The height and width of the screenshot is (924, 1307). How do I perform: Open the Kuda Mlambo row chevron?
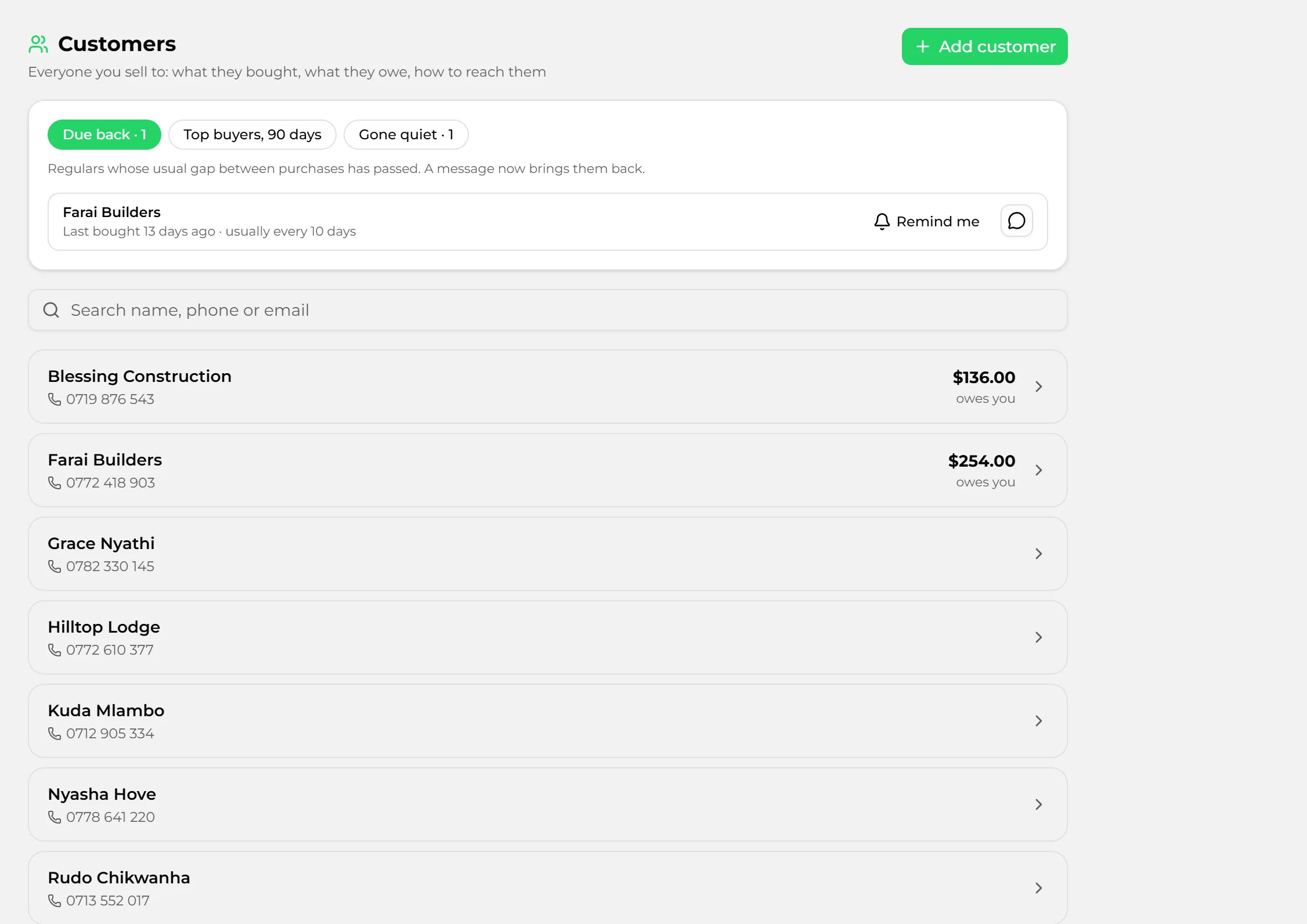click(x=1039, y=721)
